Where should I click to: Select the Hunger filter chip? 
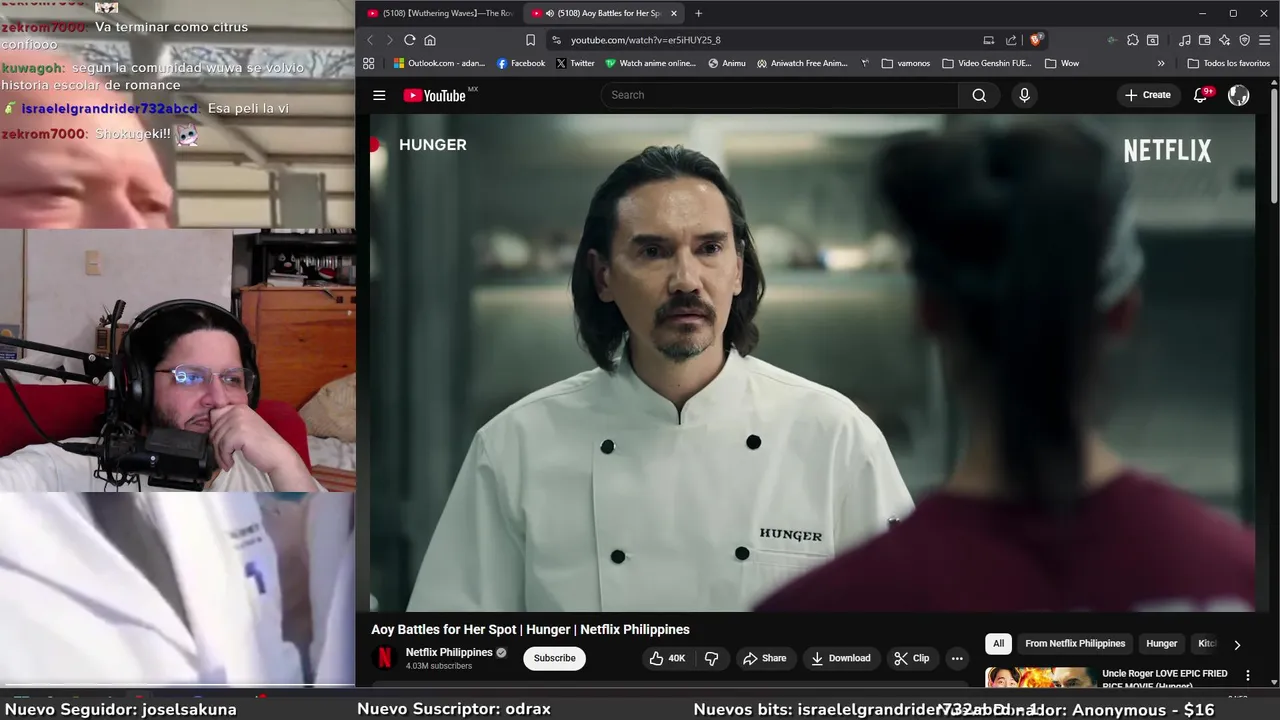tap(1161, 644)
